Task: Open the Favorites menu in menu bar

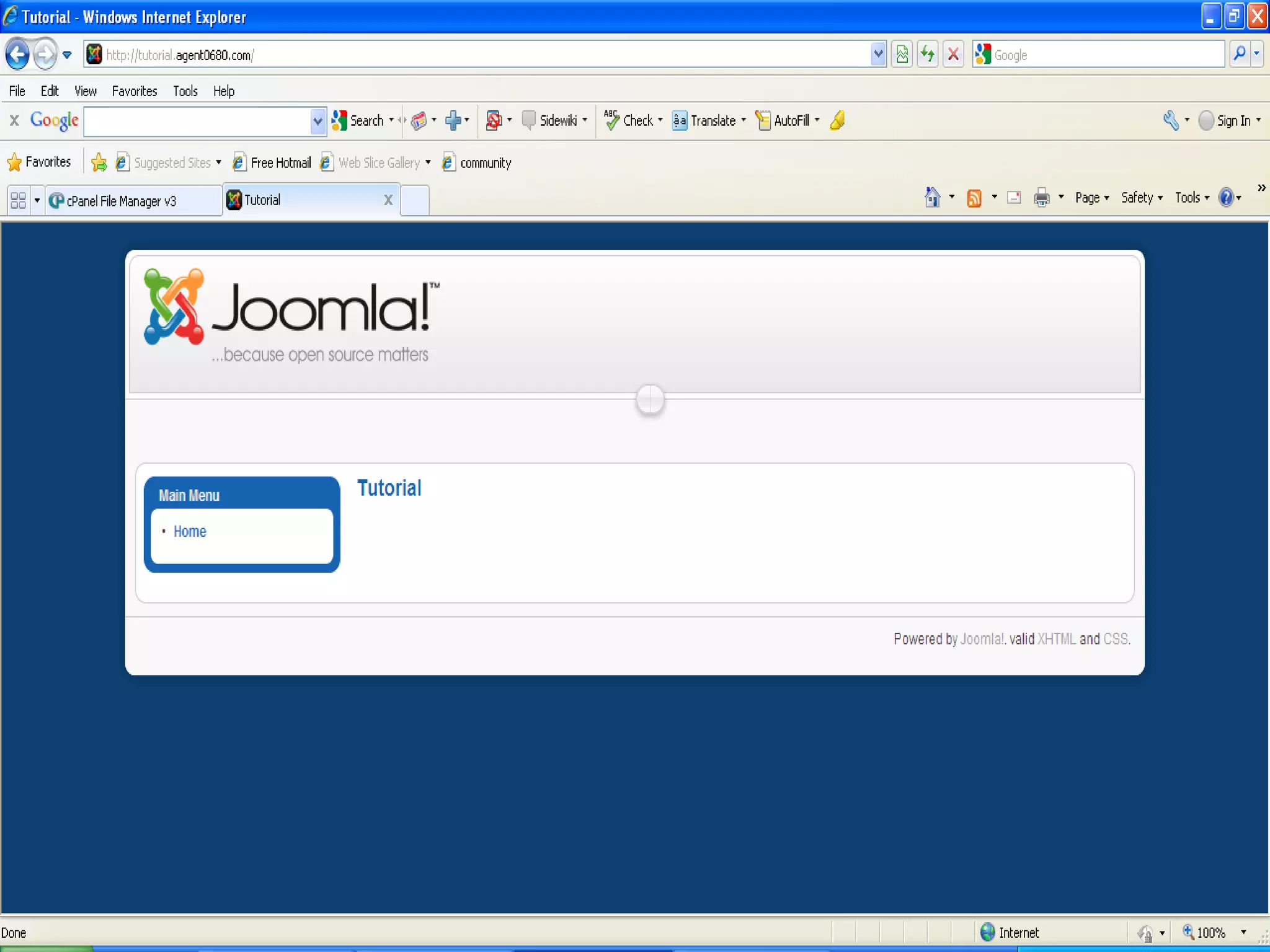Action: tap(134, 91)
